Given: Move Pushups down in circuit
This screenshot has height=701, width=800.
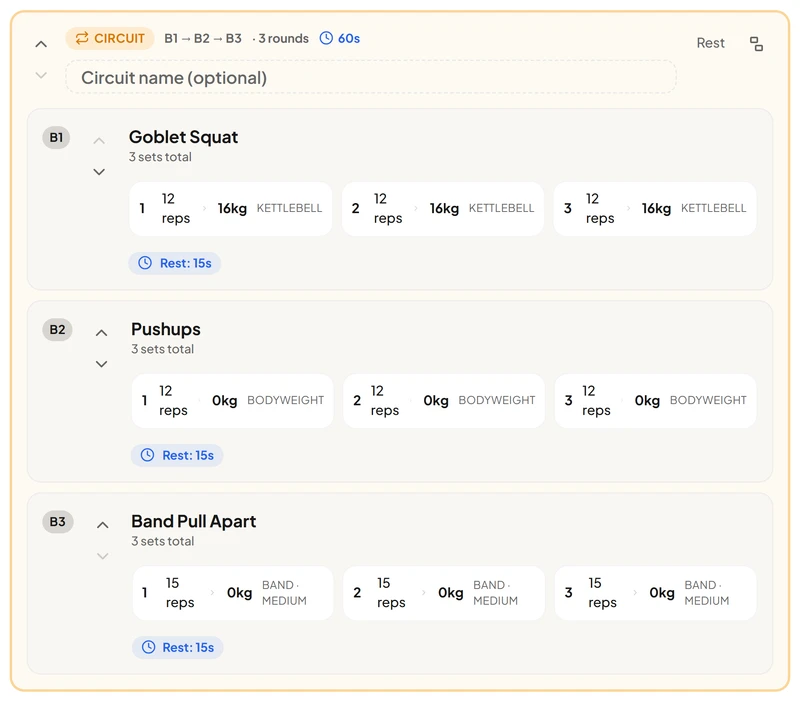Looking at the screenshot, I should click(102, 364).
